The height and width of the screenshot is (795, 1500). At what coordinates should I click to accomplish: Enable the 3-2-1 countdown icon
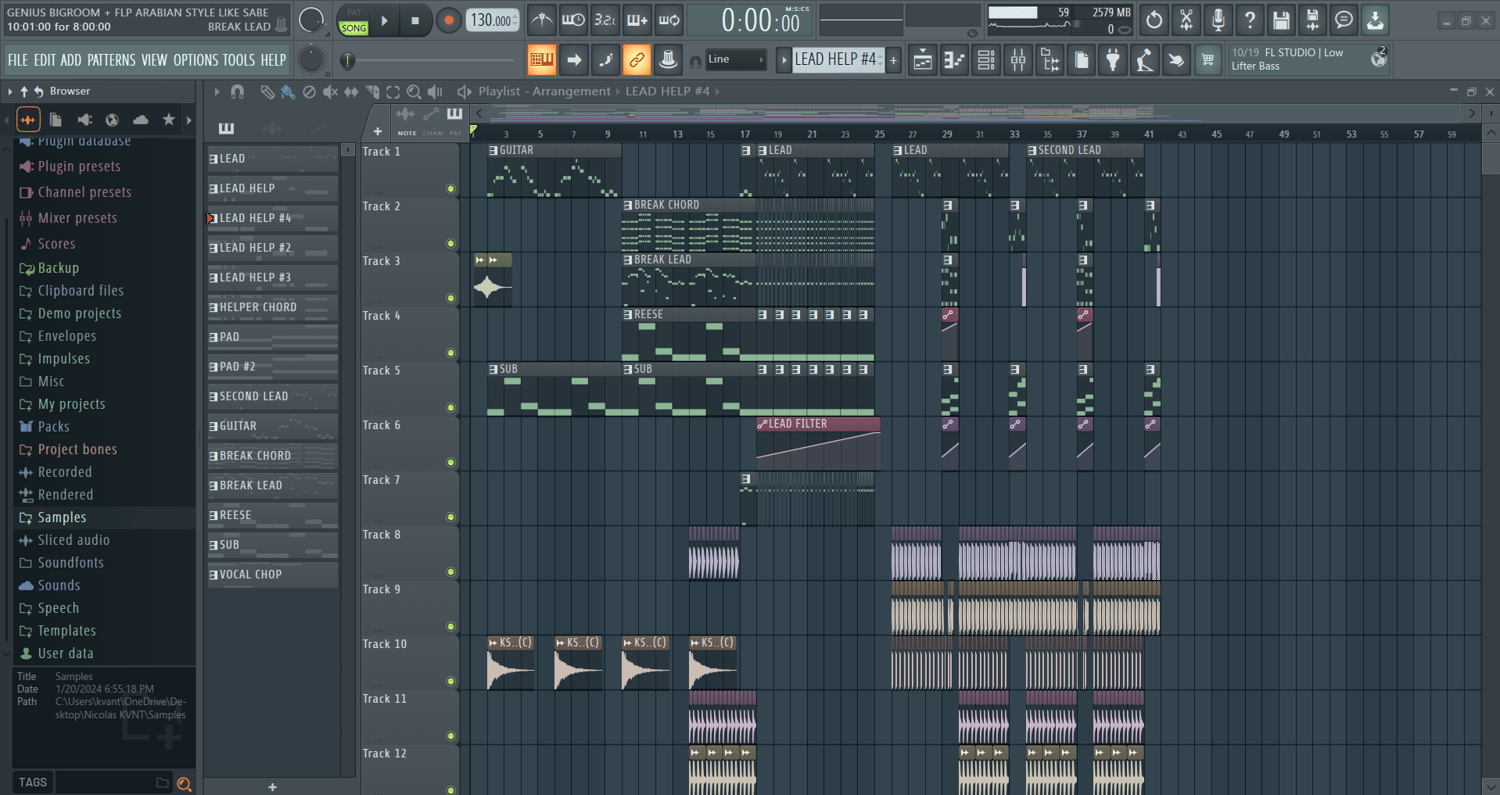click(x=605, y=20)
